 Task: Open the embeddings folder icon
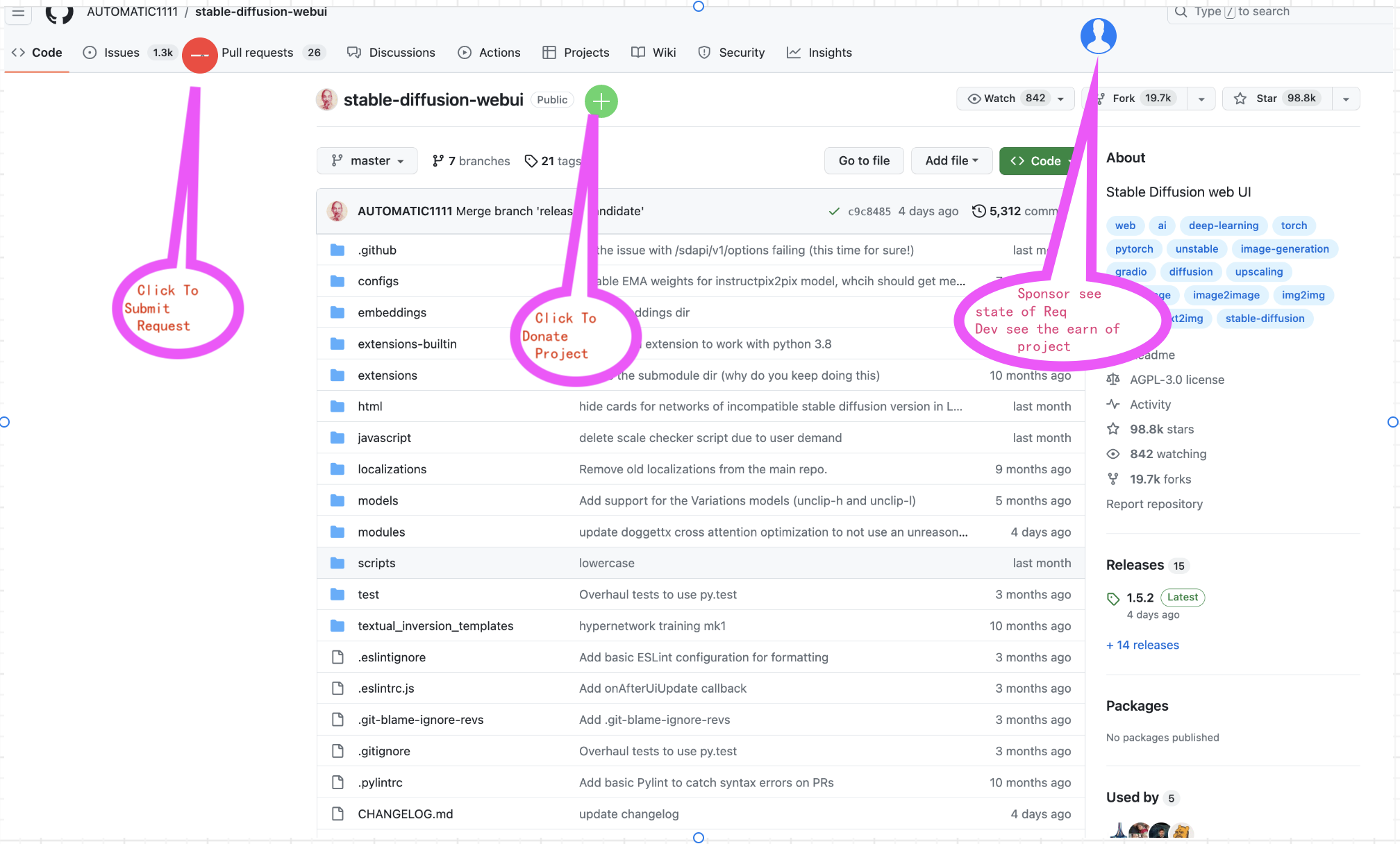(x=337, y=312)
